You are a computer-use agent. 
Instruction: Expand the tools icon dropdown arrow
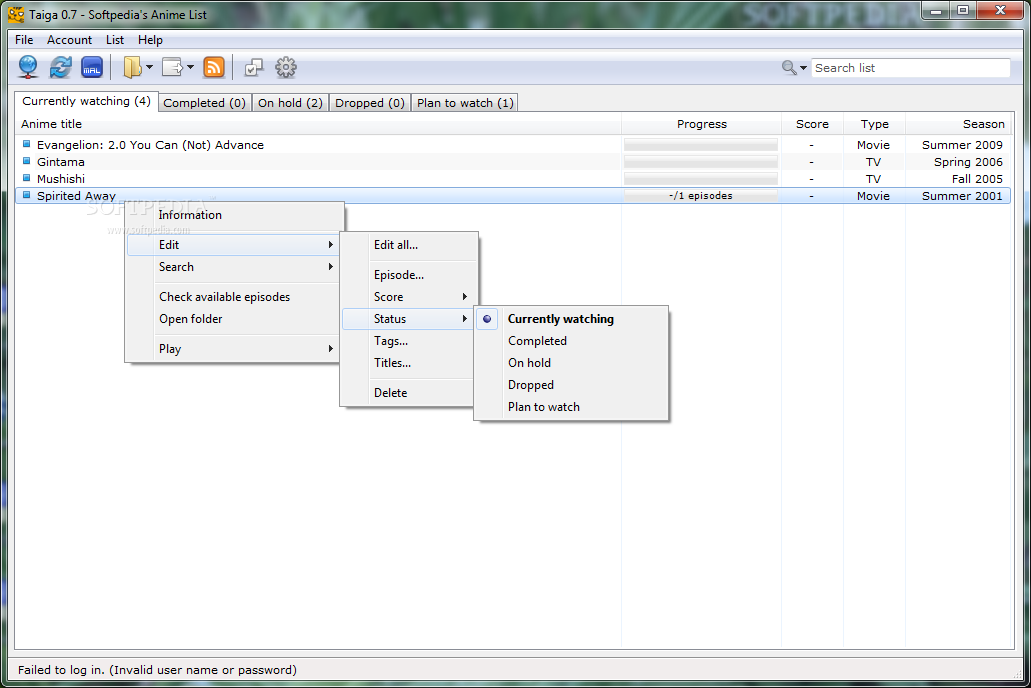[x=190, y=67]
